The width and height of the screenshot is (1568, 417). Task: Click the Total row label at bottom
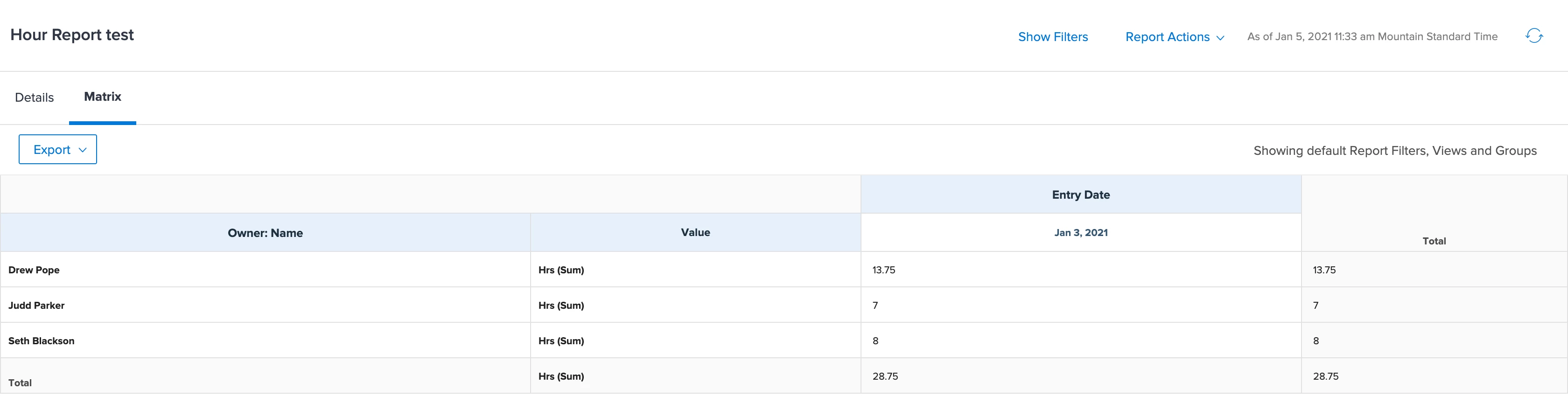[20, 383]
